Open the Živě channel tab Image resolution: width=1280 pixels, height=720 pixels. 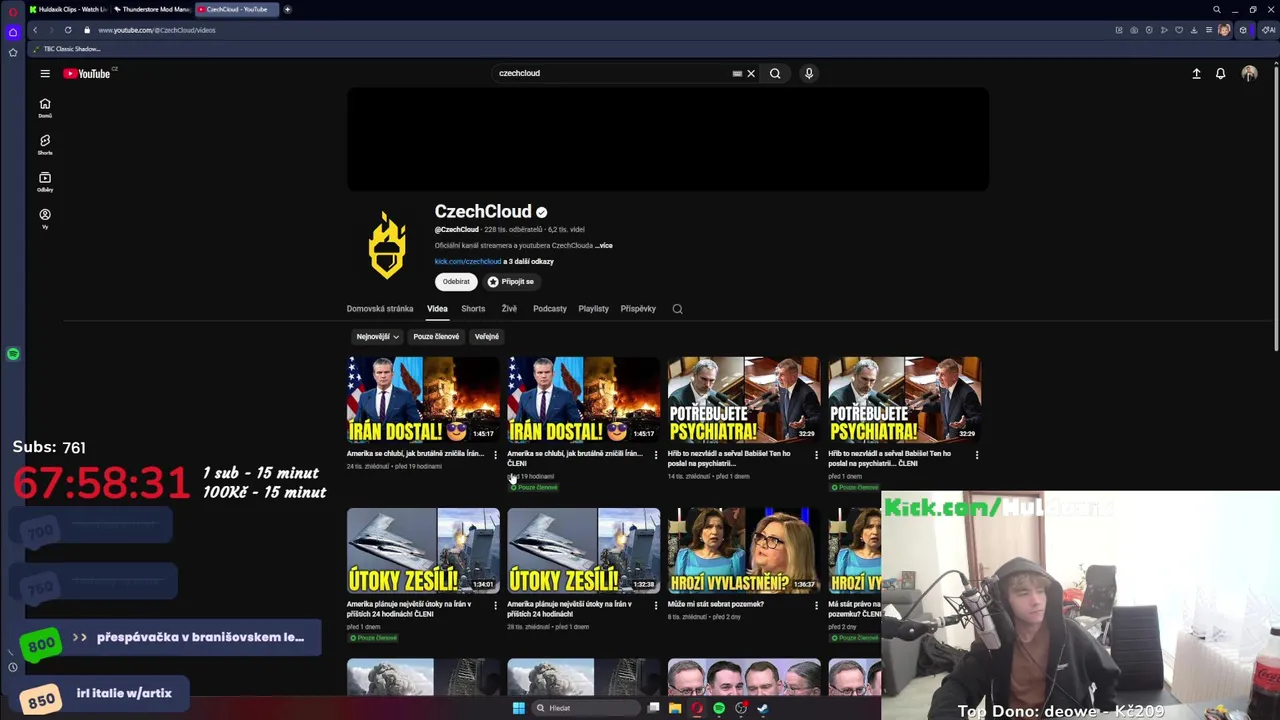click(x=509, y=309)
